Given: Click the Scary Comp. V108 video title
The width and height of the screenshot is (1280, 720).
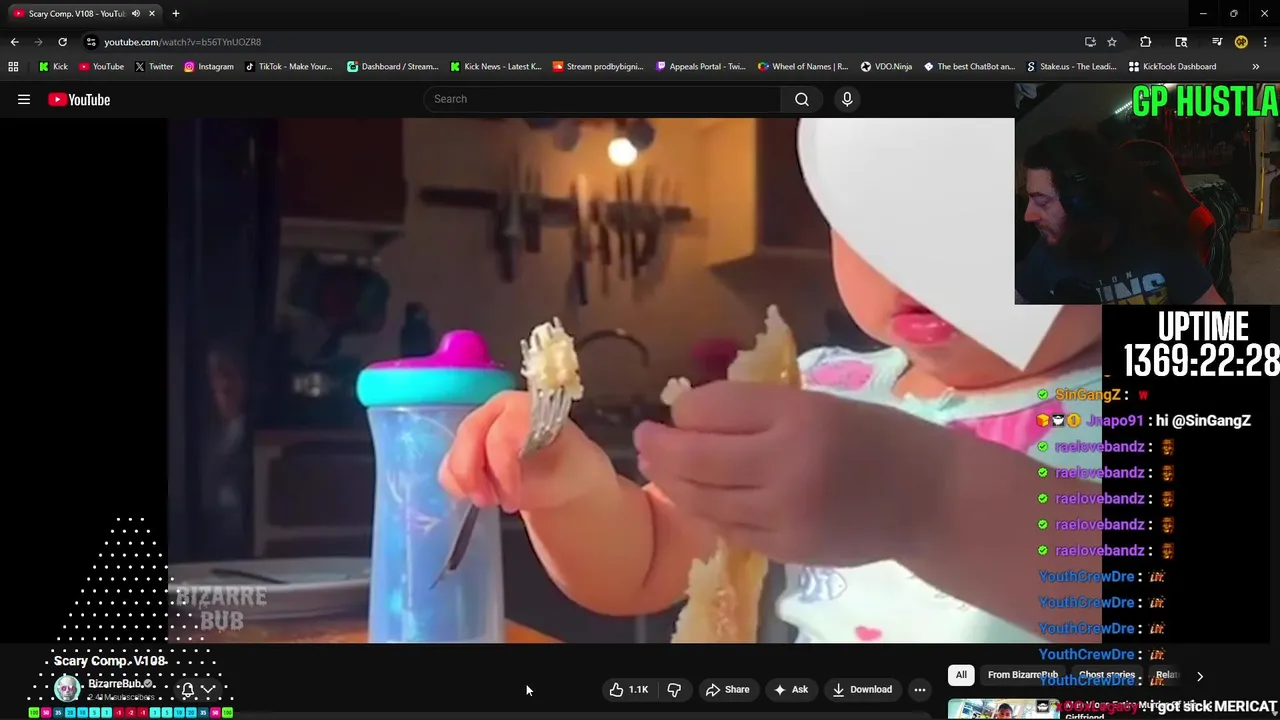Looking at the screenshot, I should [x=110, y=660].
